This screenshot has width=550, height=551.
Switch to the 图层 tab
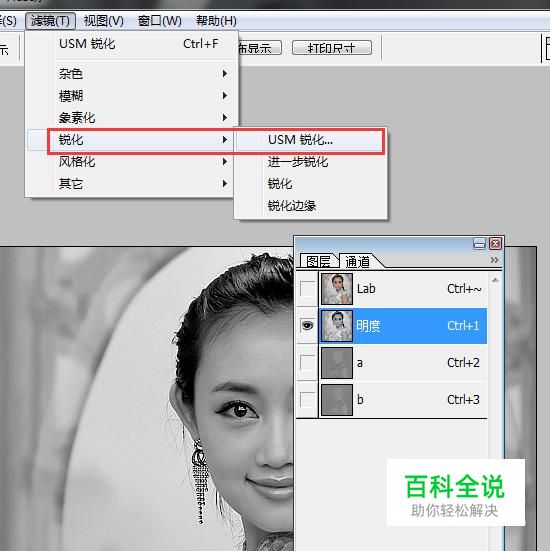point(319,261)
